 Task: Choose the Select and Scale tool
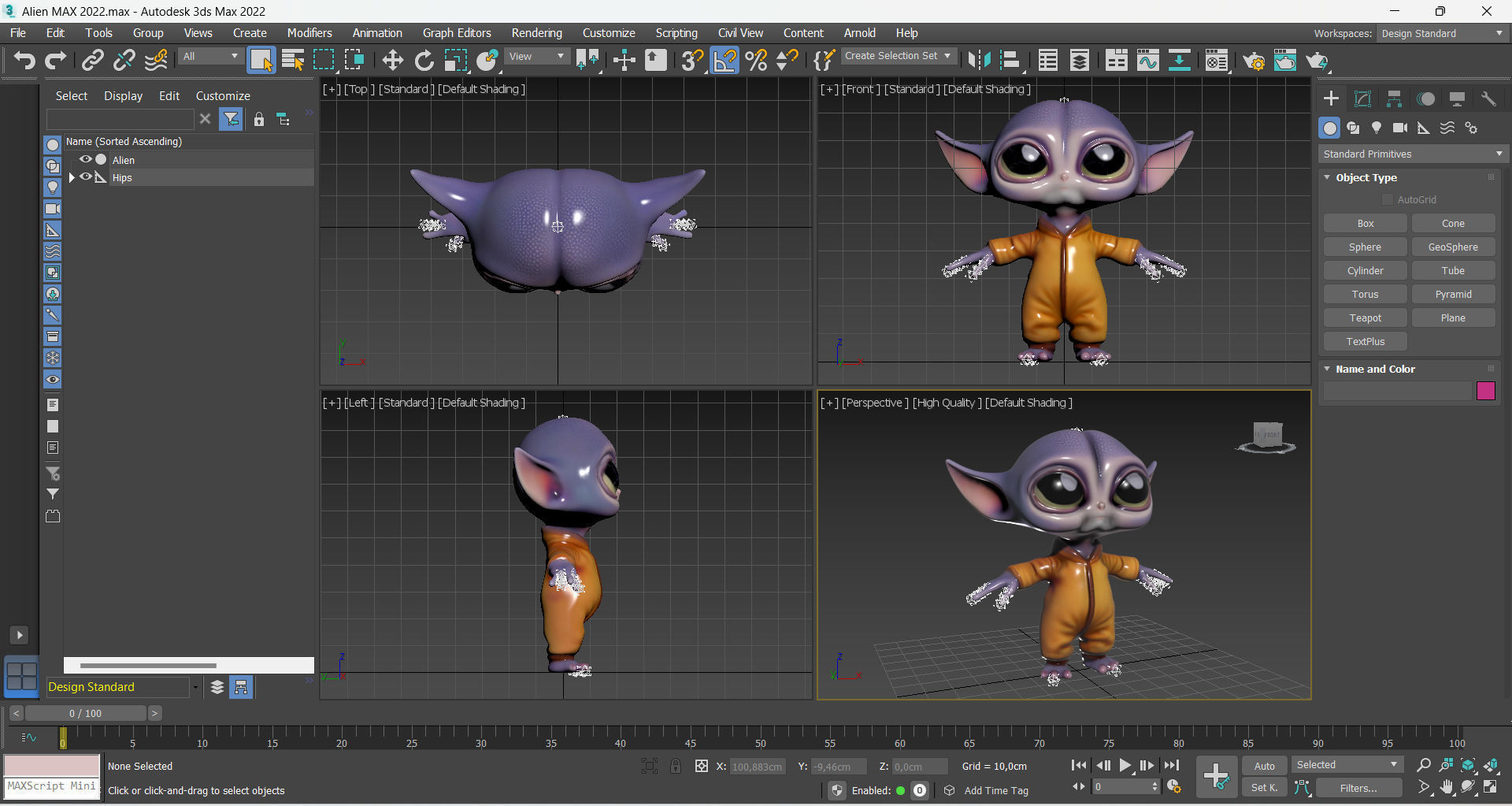coord(456,61)
